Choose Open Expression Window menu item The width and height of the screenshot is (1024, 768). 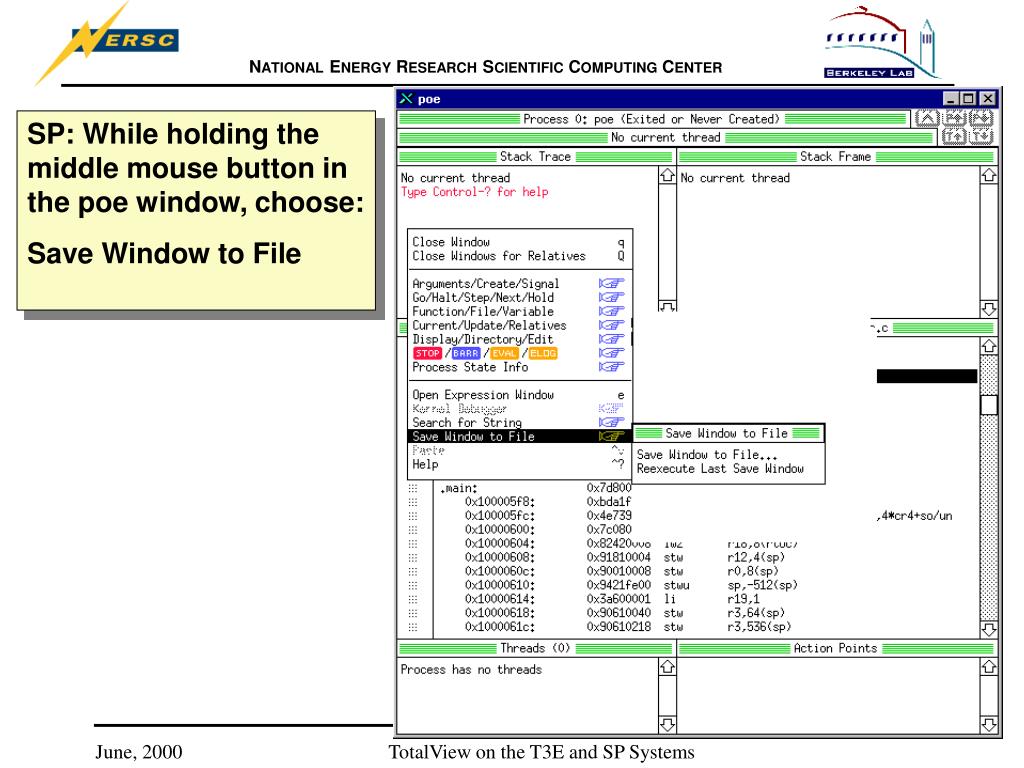(x=519, y=395)
